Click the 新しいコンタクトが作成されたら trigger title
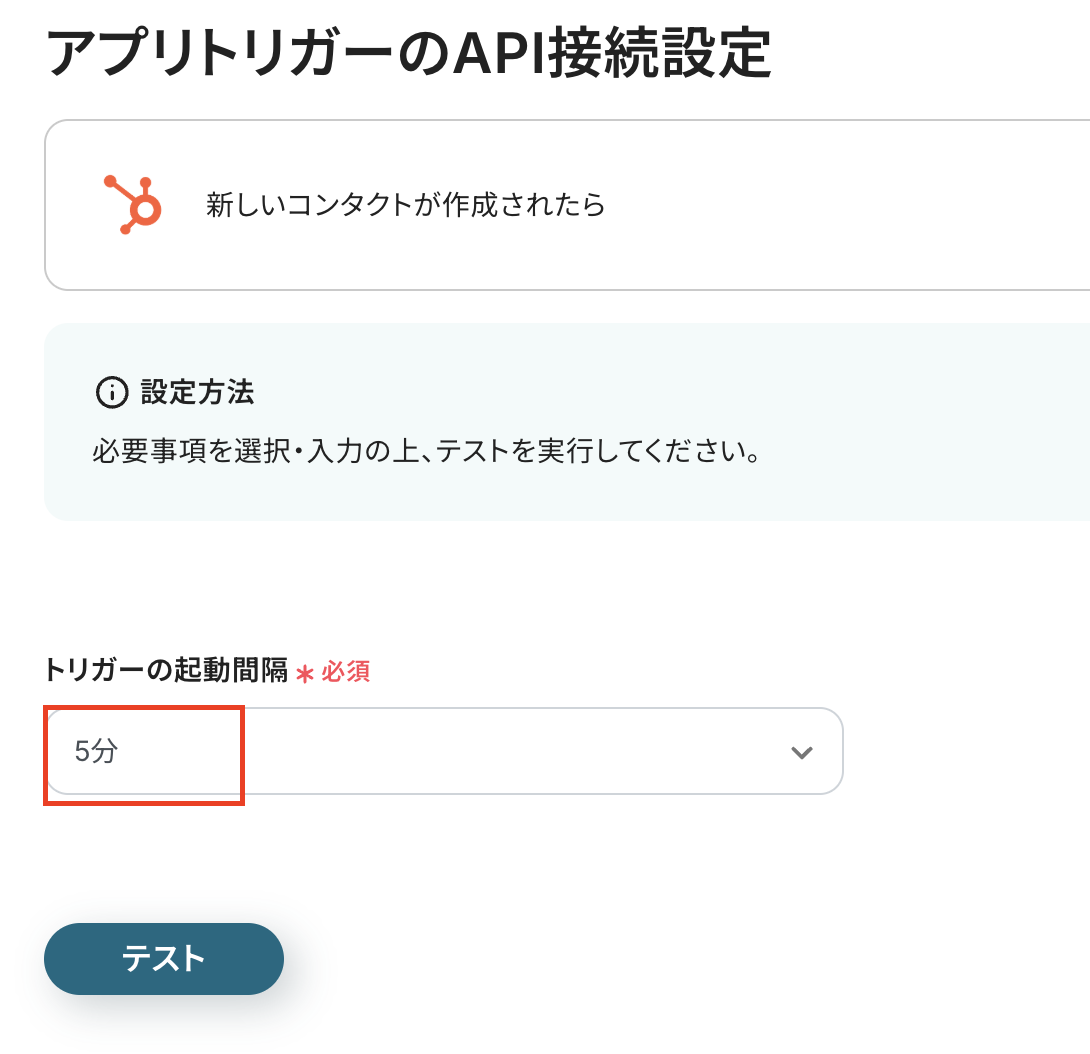 click(x=405, y=205)
